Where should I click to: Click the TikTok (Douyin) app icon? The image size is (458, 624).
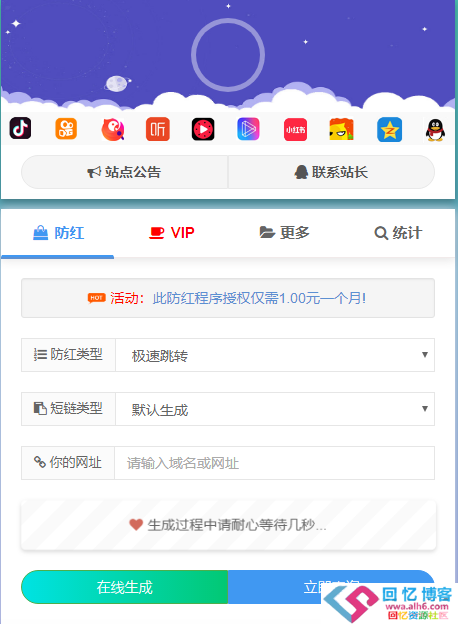tap(20, 128)
